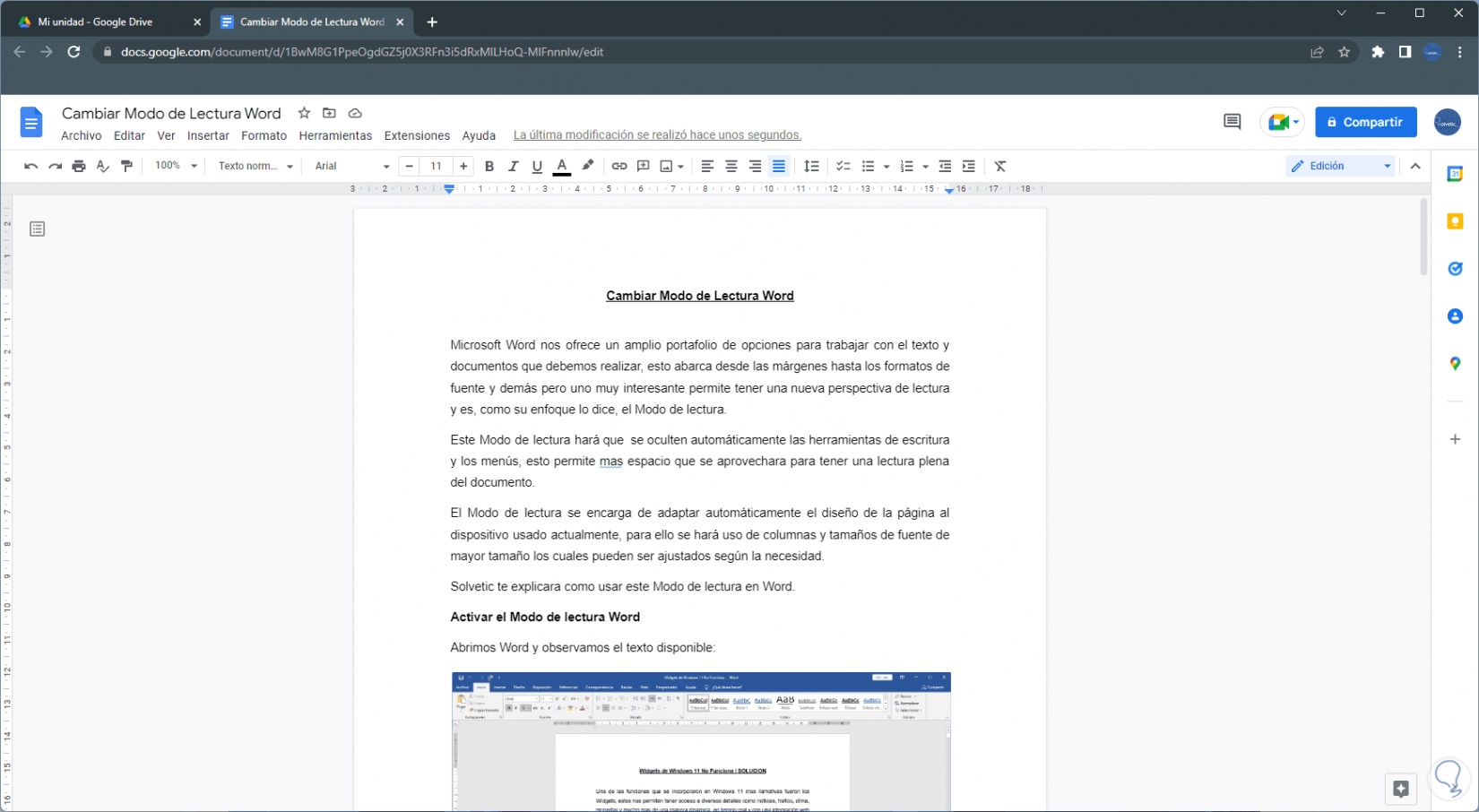Get add-ons with the plus icon
The width and height of the screenshot is (1479, 812).
click(x=1455, y=439)
